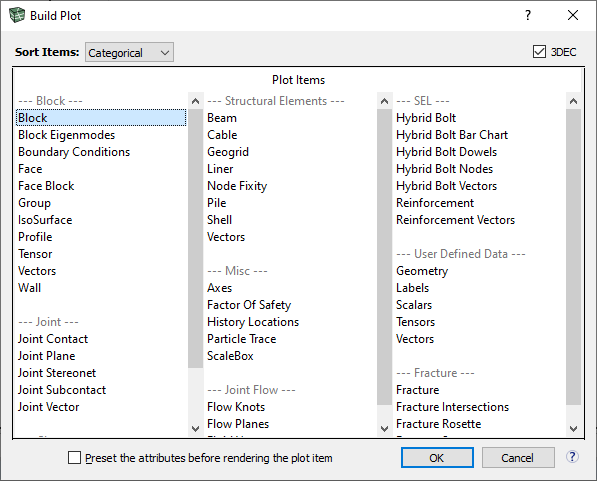Click down arrow of the first column scrollbar

195,429
